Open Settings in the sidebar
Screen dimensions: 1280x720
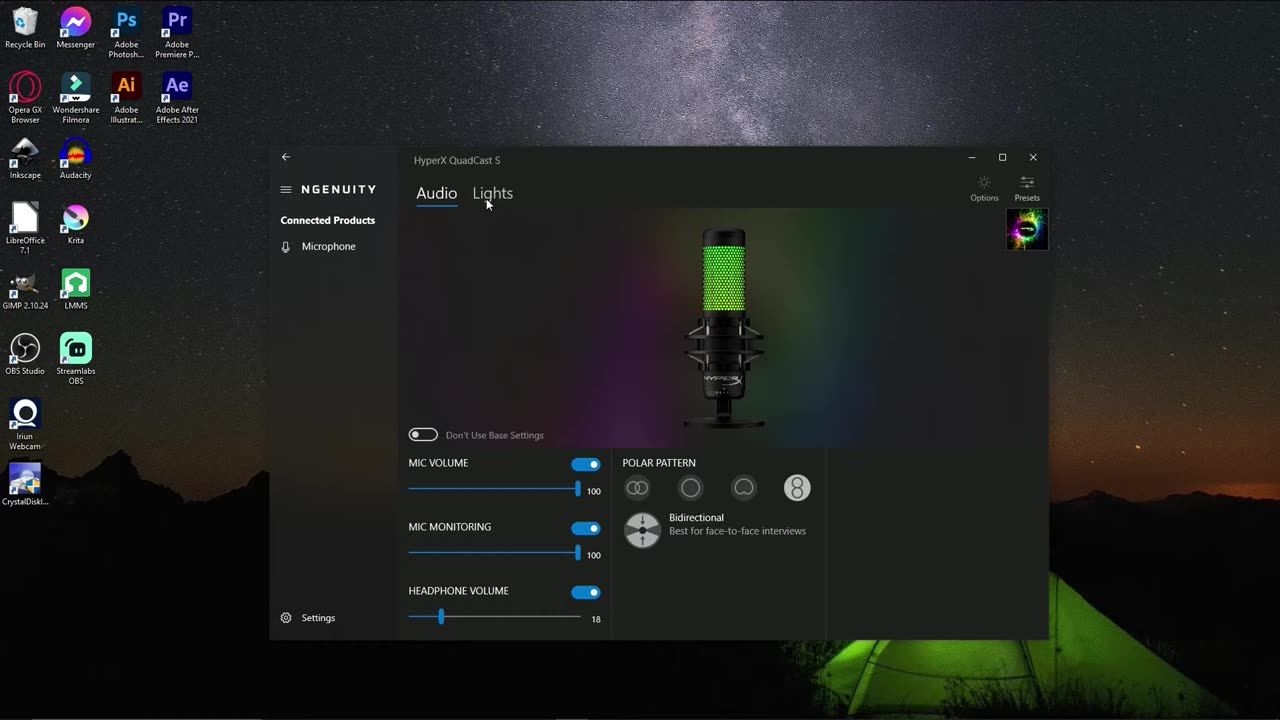point(318,618)
